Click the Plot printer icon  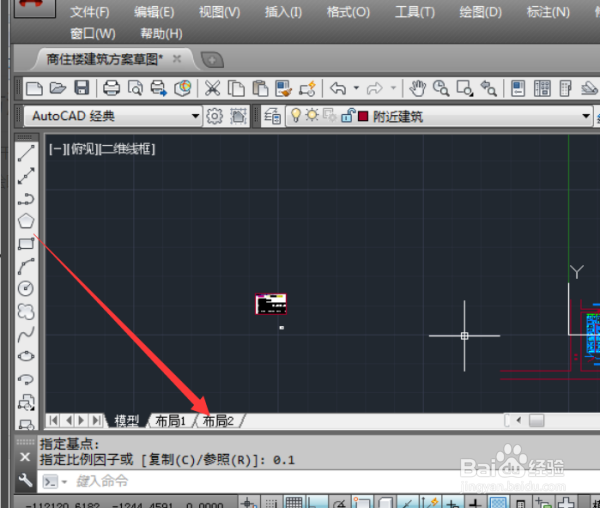pos(111,88)
